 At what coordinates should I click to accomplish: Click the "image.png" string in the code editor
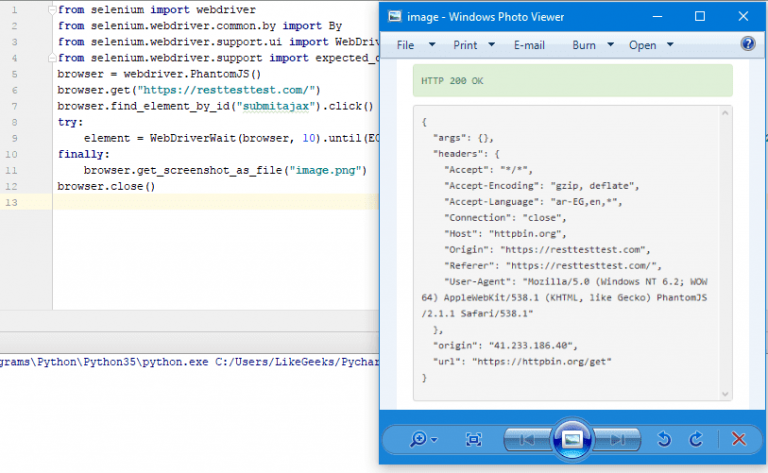[x=325, y=170]
